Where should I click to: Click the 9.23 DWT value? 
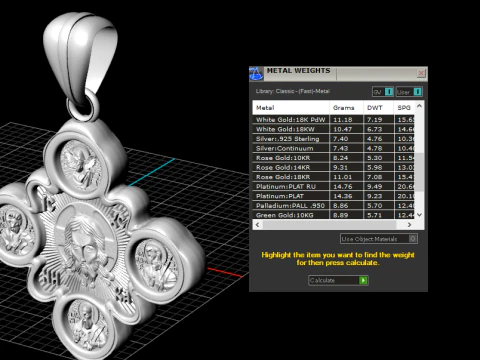(375, 196)
